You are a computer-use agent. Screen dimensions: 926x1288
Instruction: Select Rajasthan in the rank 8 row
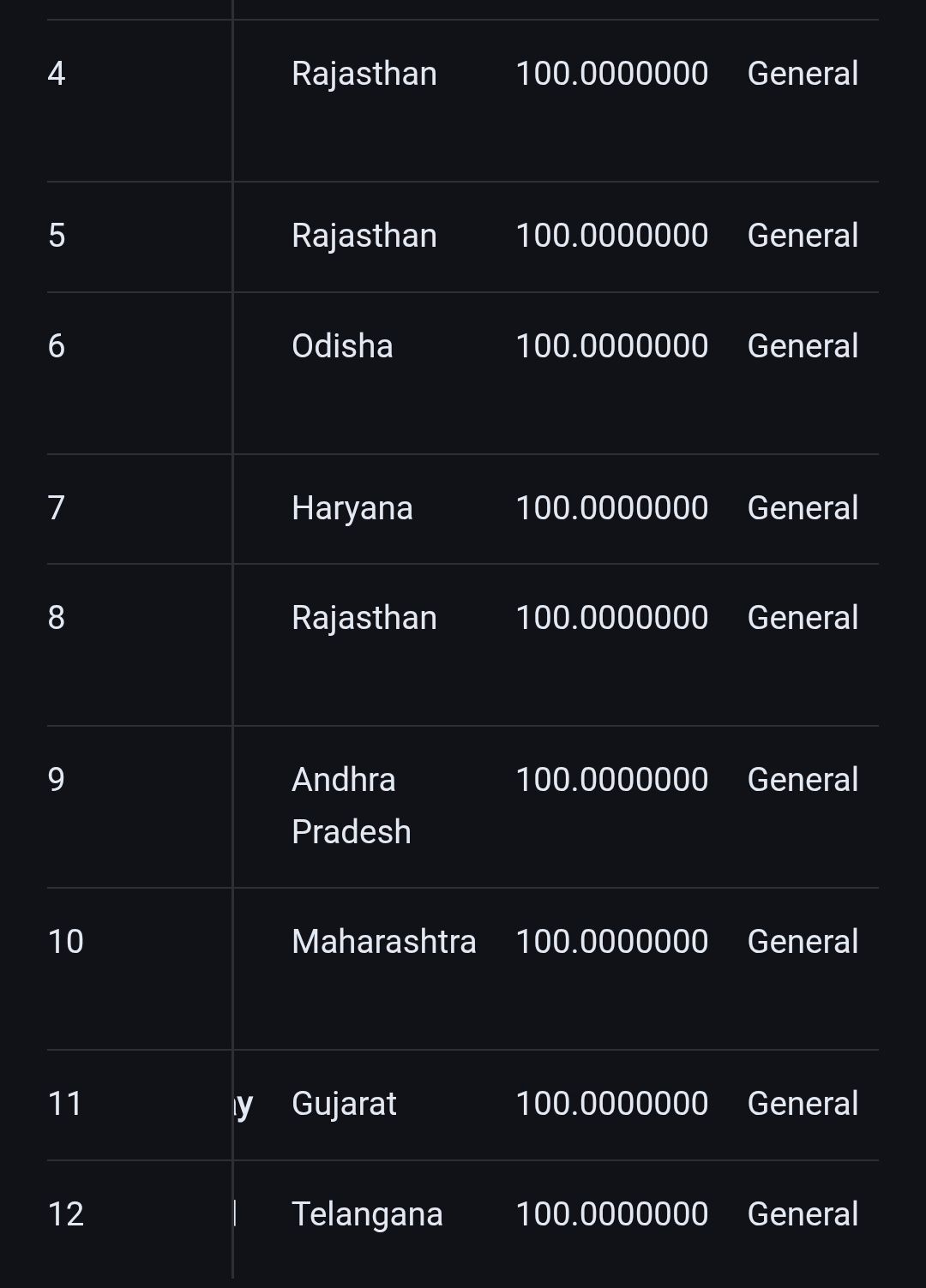click(364, 618)
